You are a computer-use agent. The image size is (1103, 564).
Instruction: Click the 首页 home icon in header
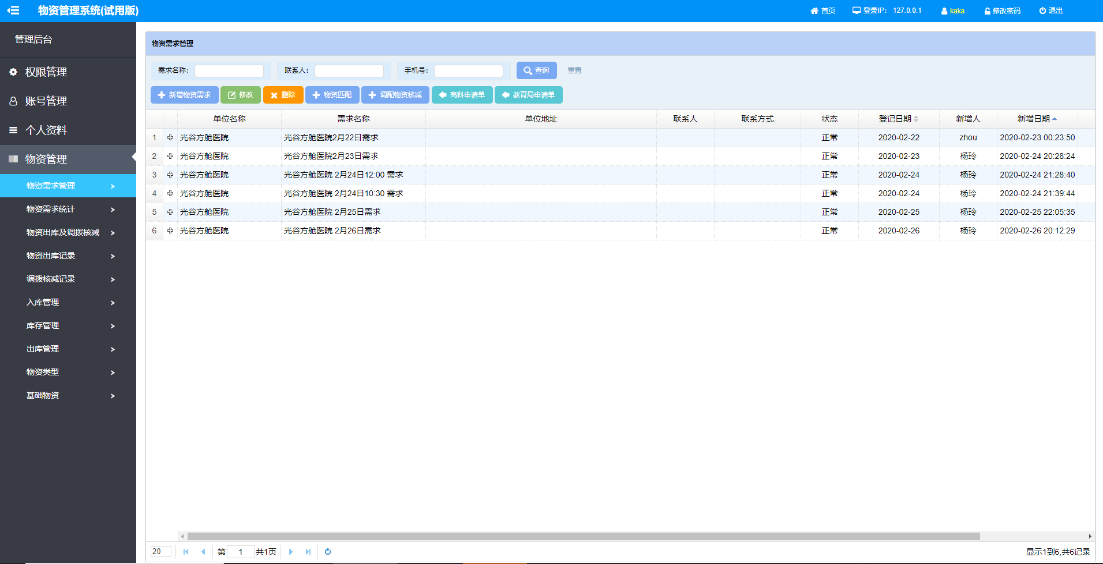pyautogui.click(x=814, y=10)
